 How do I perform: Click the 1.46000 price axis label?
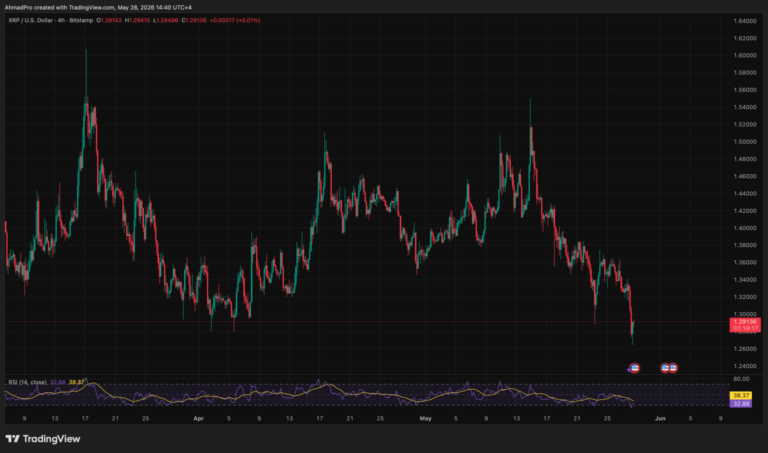coord(744,176)
